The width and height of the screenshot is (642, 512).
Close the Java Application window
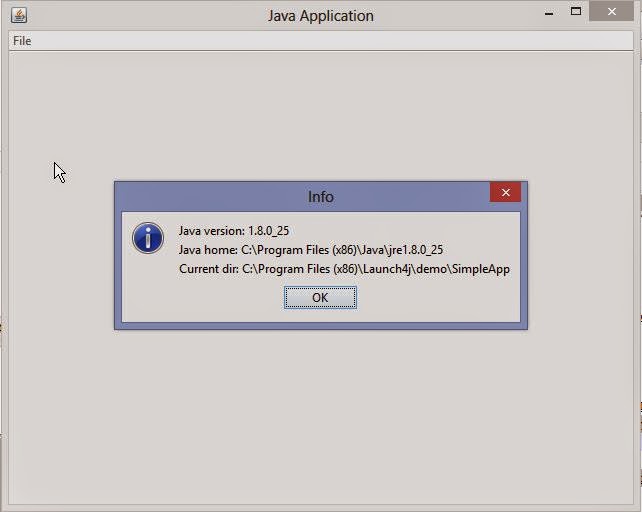pos(612,11)
